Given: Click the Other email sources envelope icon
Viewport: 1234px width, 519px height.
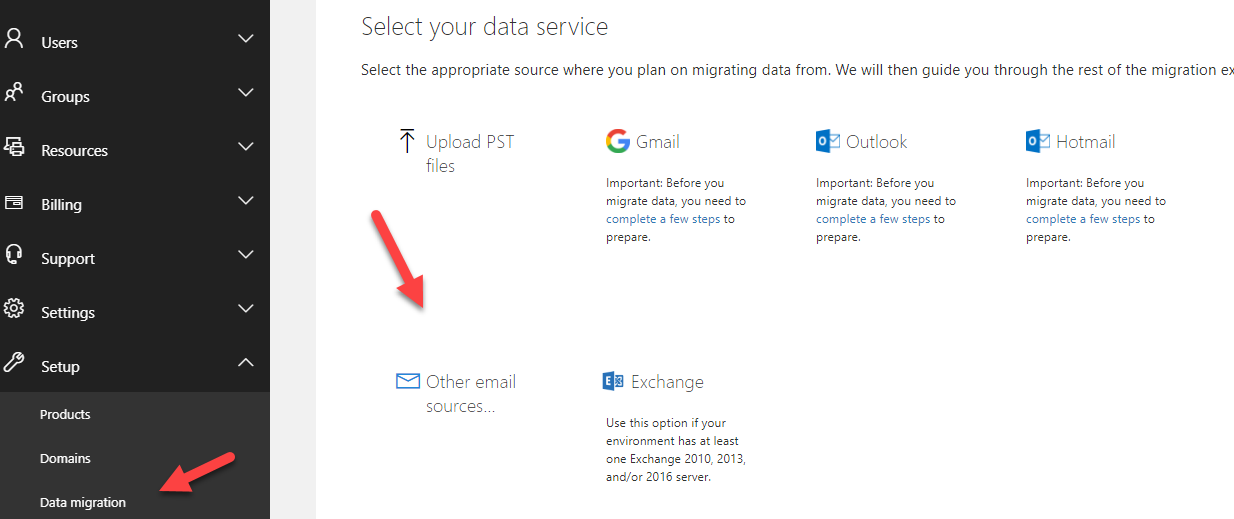Looking at the screenshot, I should coord(407,381).
